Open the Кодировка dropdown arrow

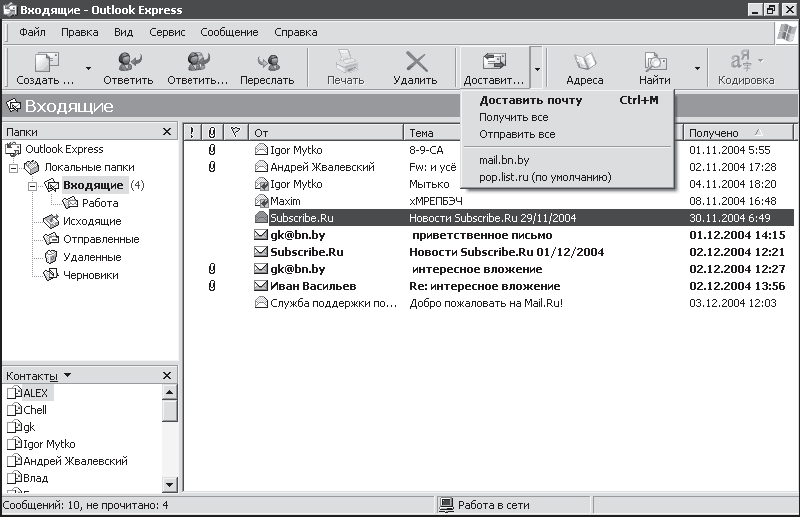761,60
